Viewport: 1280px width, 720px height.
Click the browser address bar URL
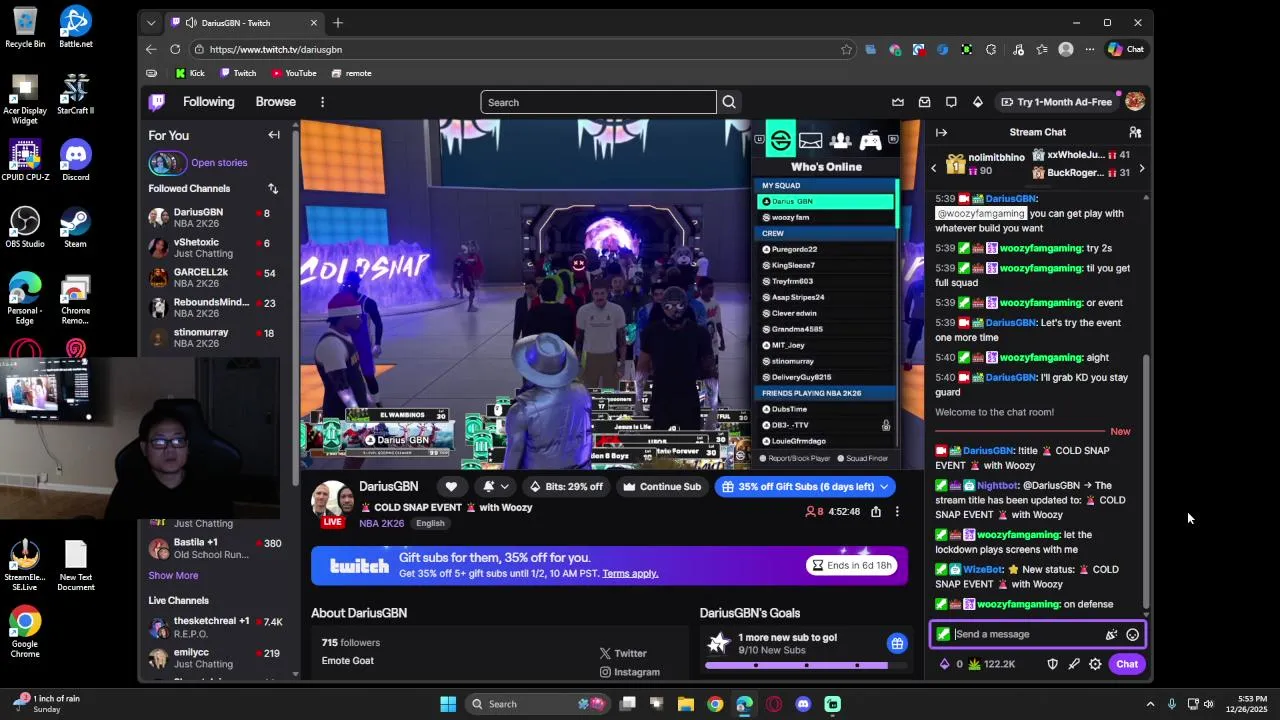click(x=276, y=49)
